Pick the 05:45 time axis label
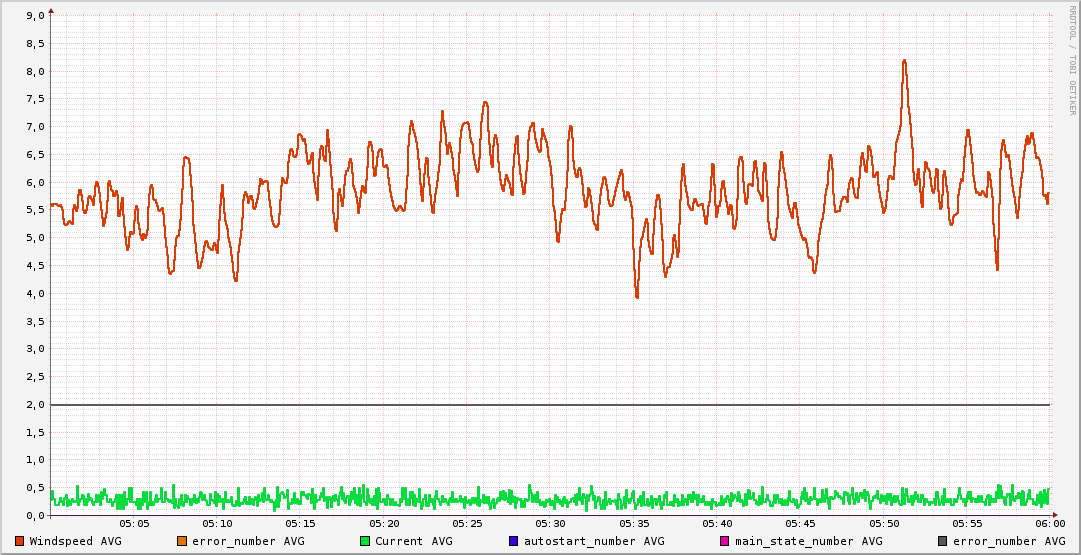This screenshot has width=1081, height=555. 800,524
